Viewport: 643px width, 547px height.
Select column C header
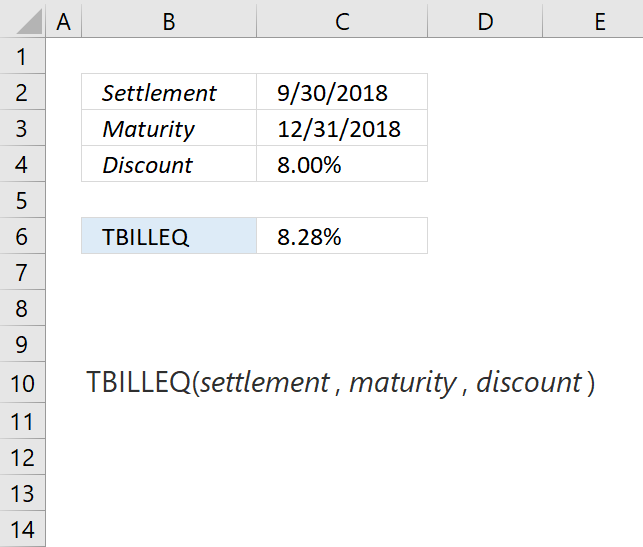[342, 19]
